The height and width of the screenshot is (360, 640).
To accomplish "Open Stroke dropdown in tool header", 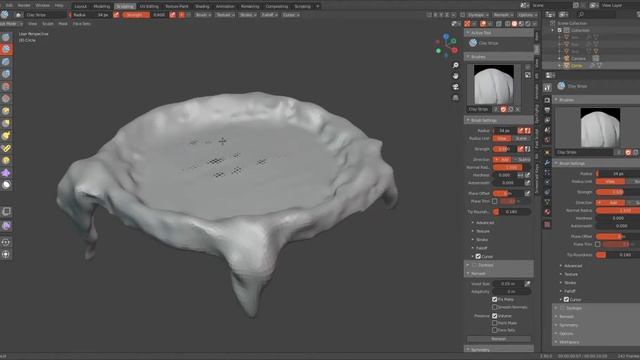I will (247, 15).
